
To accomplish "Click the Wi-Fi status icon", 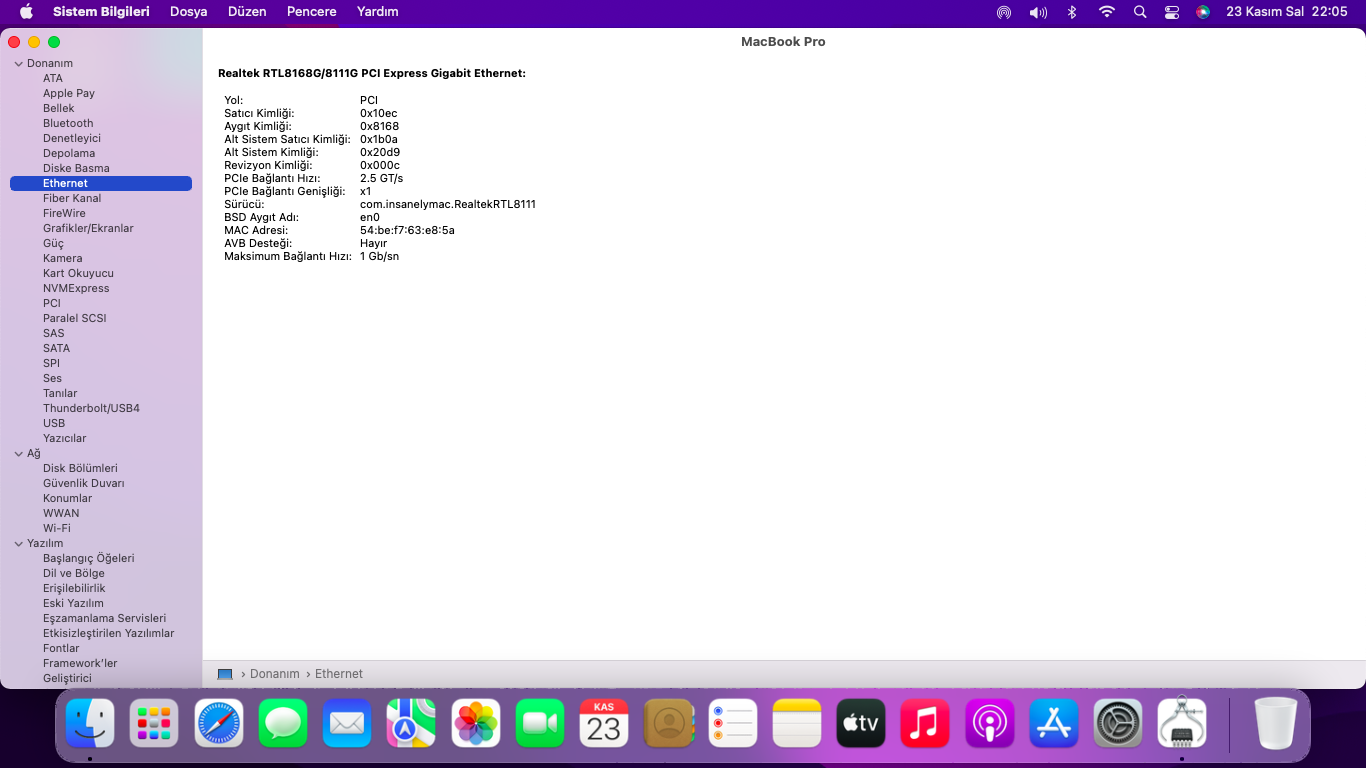I will coord(1106,12).
